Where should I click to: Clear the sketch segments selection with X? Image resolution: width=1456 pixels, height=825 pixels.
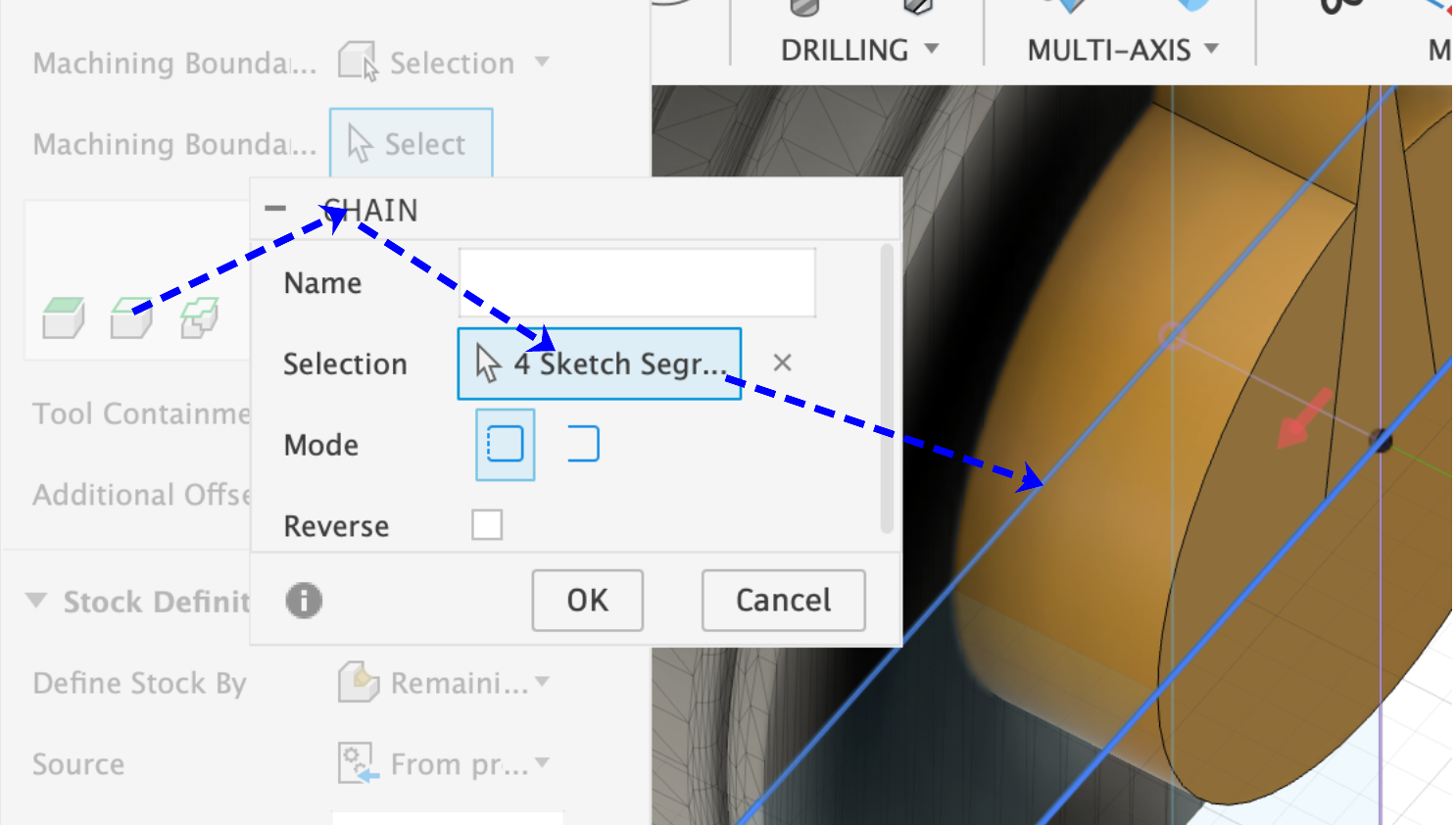[782, 364]
